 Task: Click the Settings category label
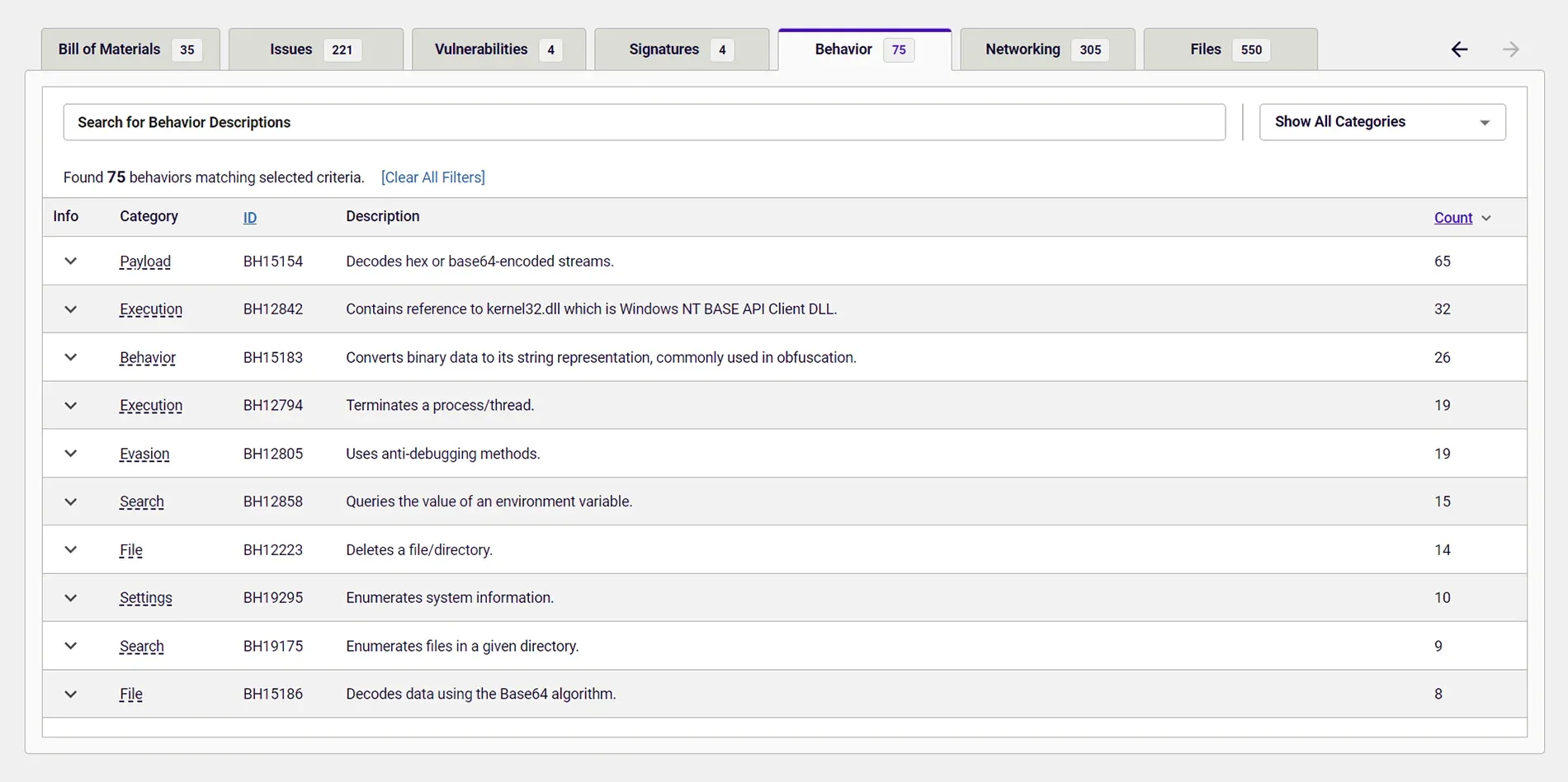pyautogui.click(x=145, y=598)
